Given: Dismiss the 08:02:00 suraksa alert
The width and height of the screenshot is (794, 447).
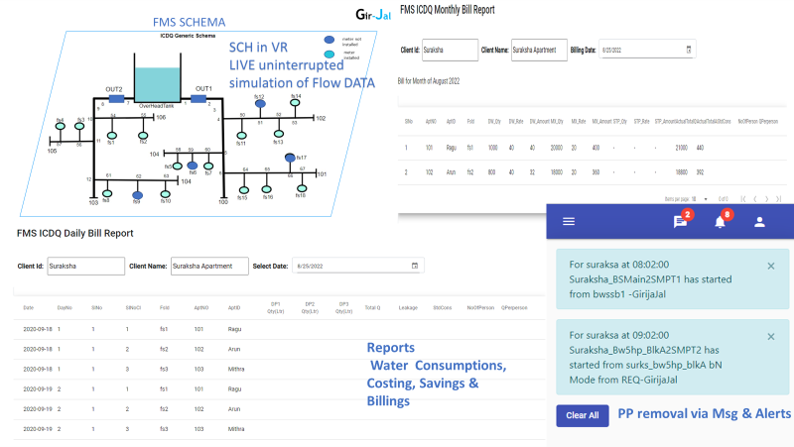Looking at the screenshot, I should (771, 266).
